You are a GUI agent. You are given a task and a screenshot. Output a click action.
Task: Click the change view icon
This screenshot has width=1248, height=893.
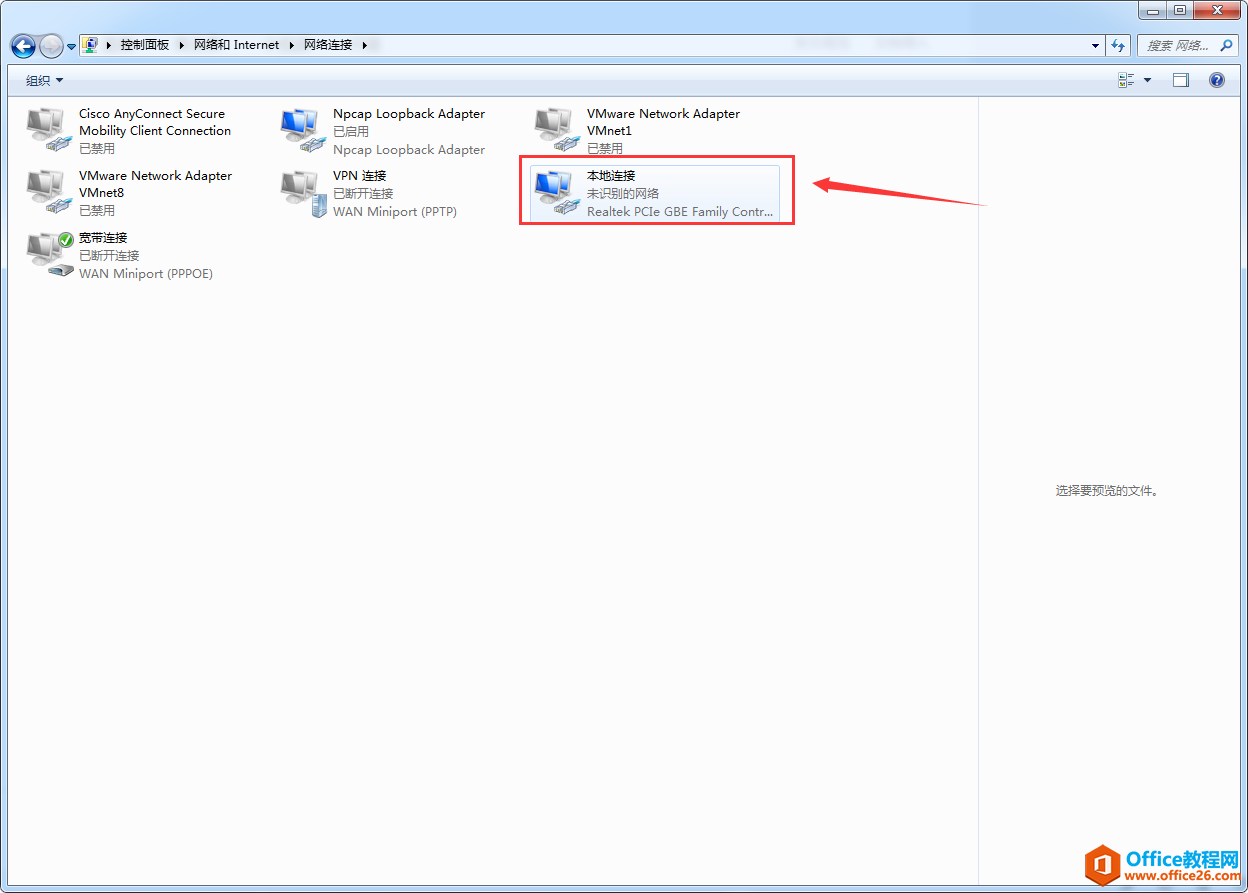coord(1126,80)
